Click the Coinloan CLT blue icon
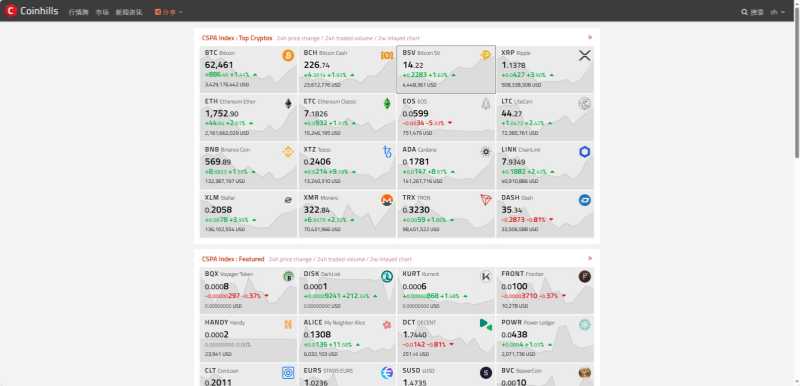This screenshot has width=800, height=386. 288,373
